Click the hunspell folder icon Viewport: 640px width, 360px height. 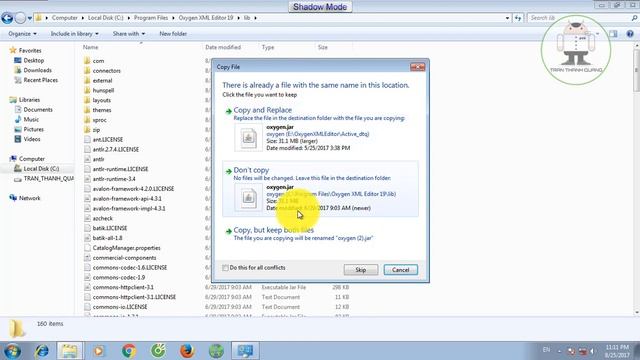(x=87, y=90)
